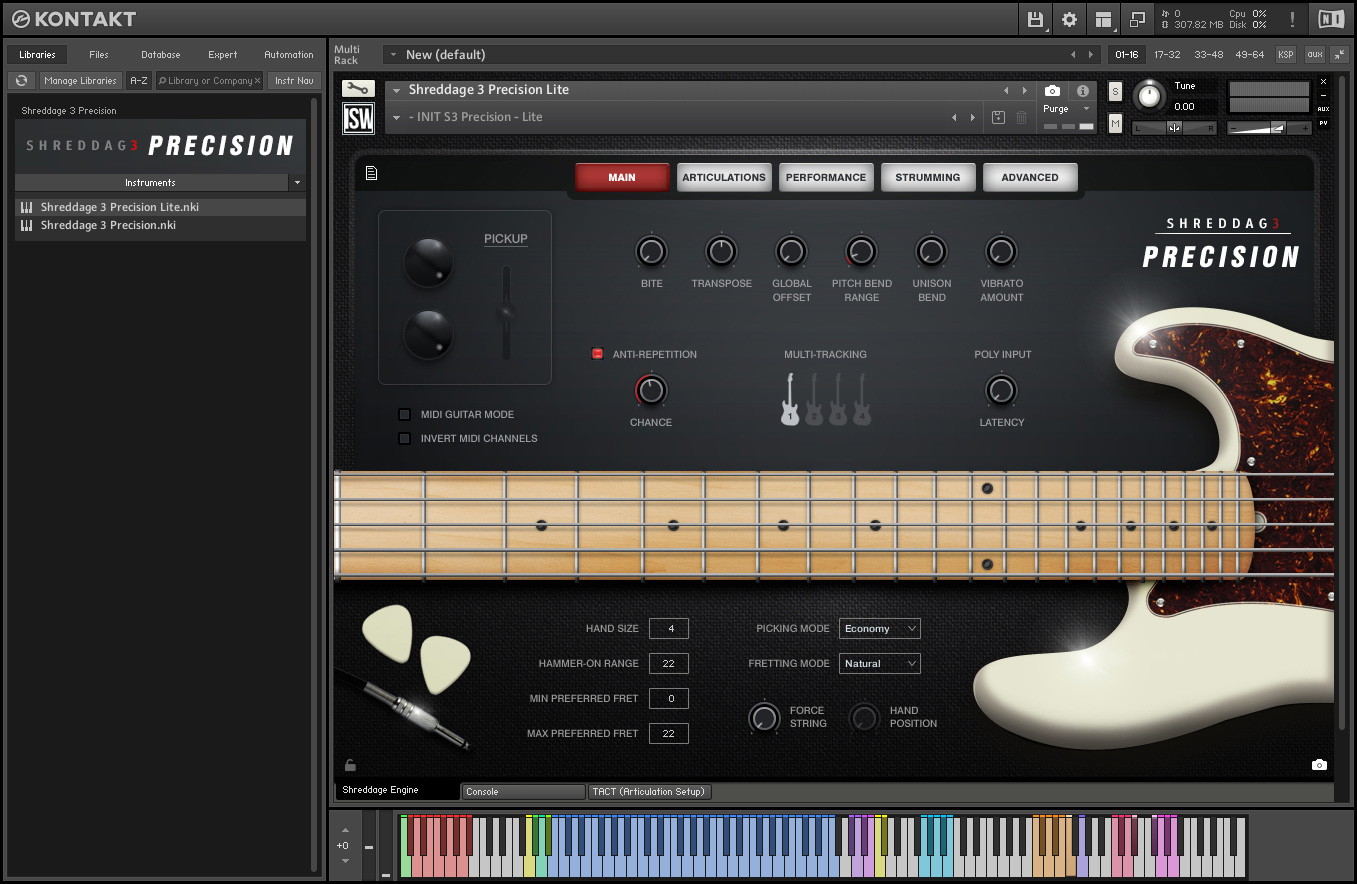Viewport: 1357px width, 884px height.
Task: Adjust the Pickup slider
Action: [x=506, y=313]
